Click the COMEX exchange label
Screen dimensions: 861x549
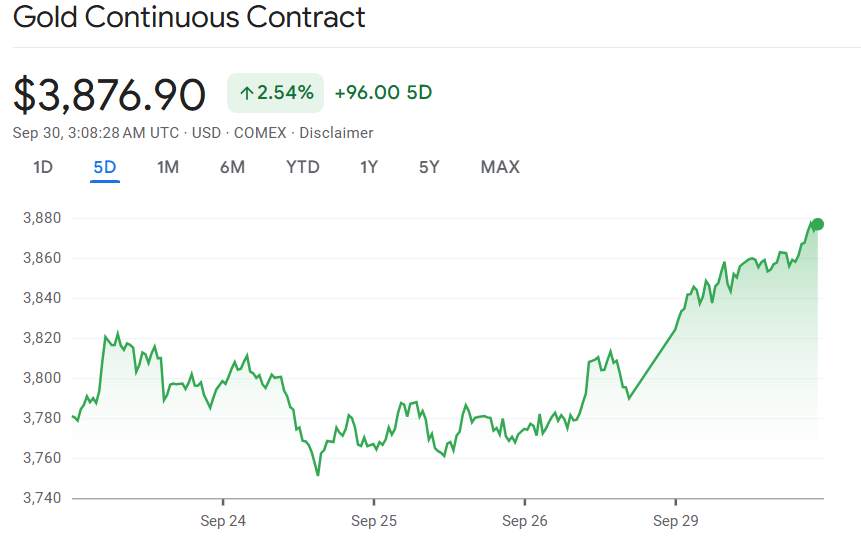point(260,133)
